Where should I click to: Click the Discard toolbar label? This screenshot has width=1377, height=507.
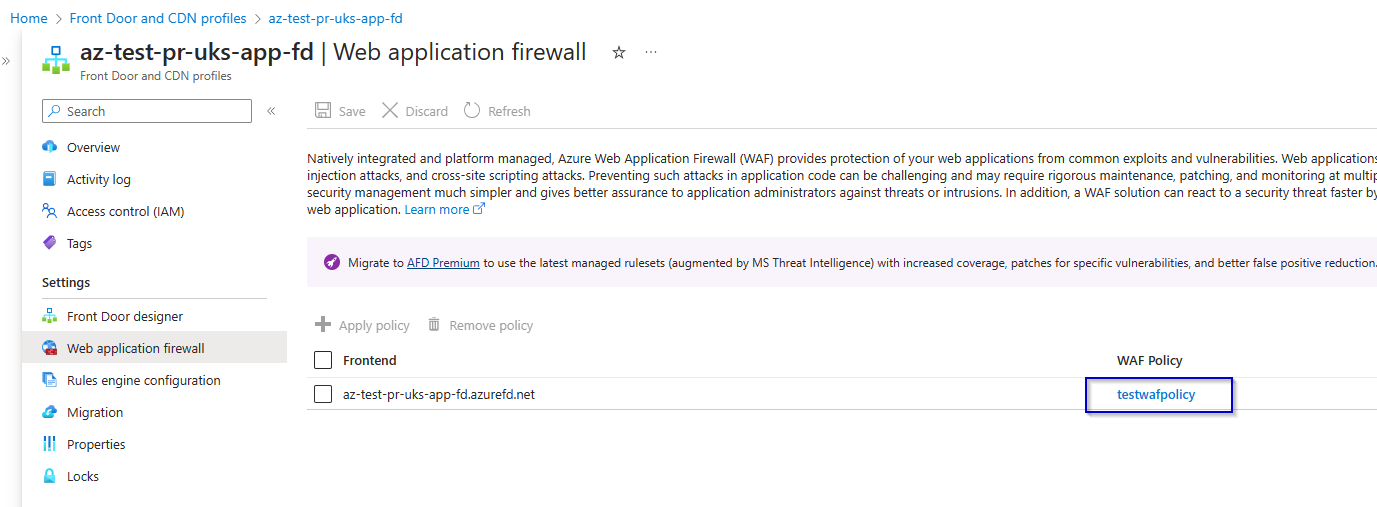pyautogui.click(x=427, y=111)
